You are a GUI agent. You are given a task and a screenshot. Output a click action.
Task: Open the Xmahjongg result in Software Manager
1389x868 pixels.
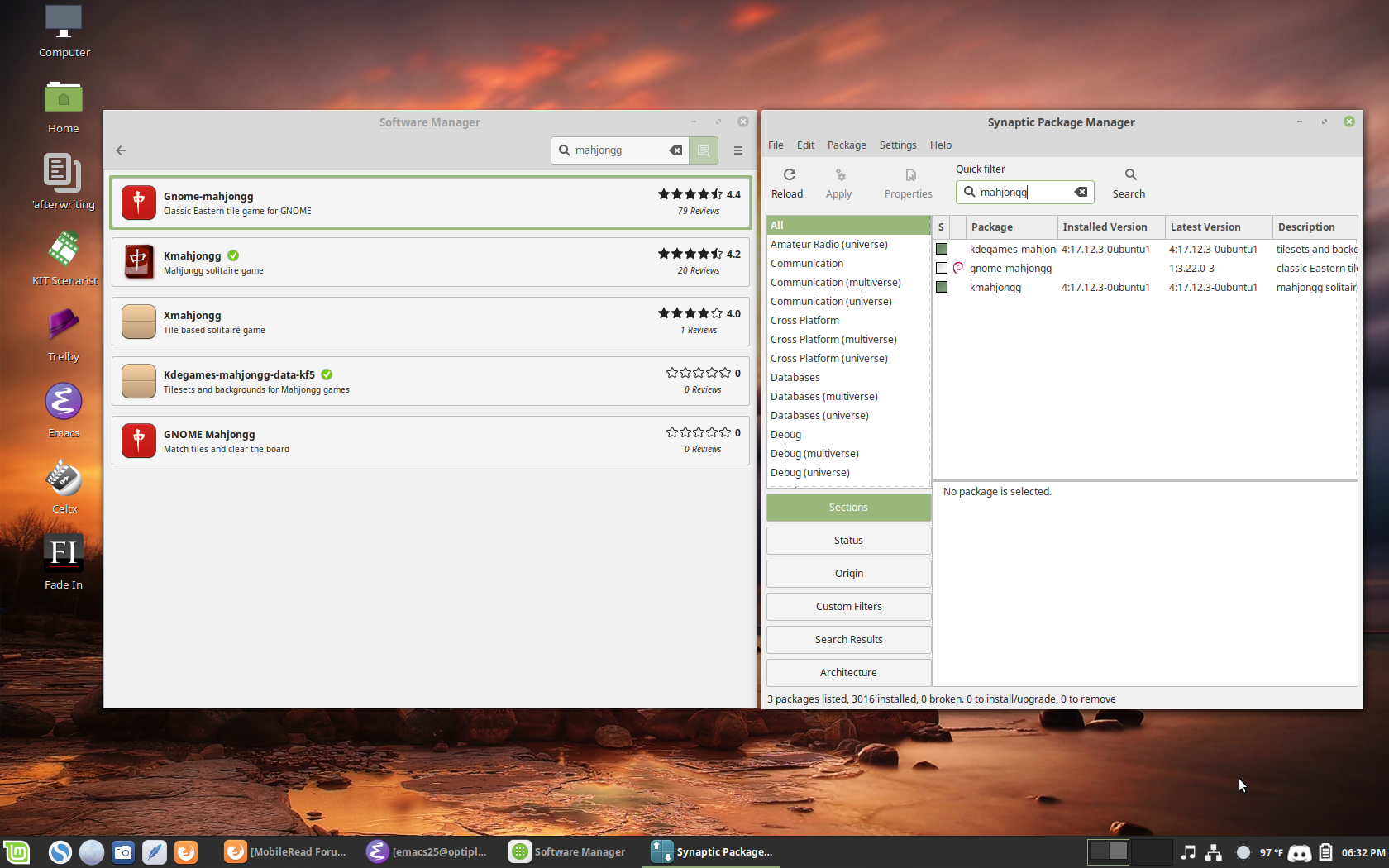[x=431, y=322]
